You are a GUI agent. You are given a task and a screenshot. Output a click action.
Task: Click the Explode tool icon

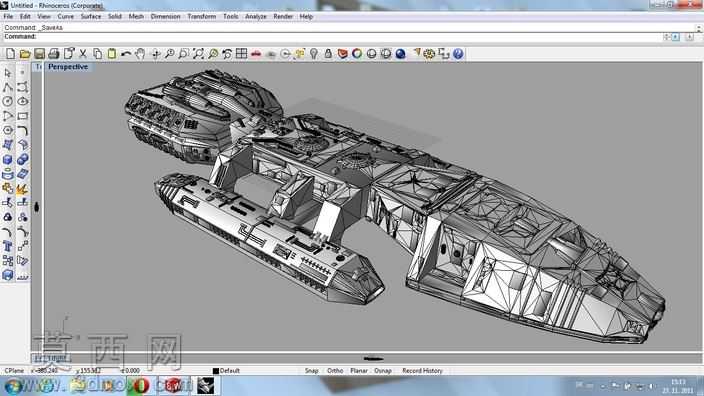click(22, 188)
